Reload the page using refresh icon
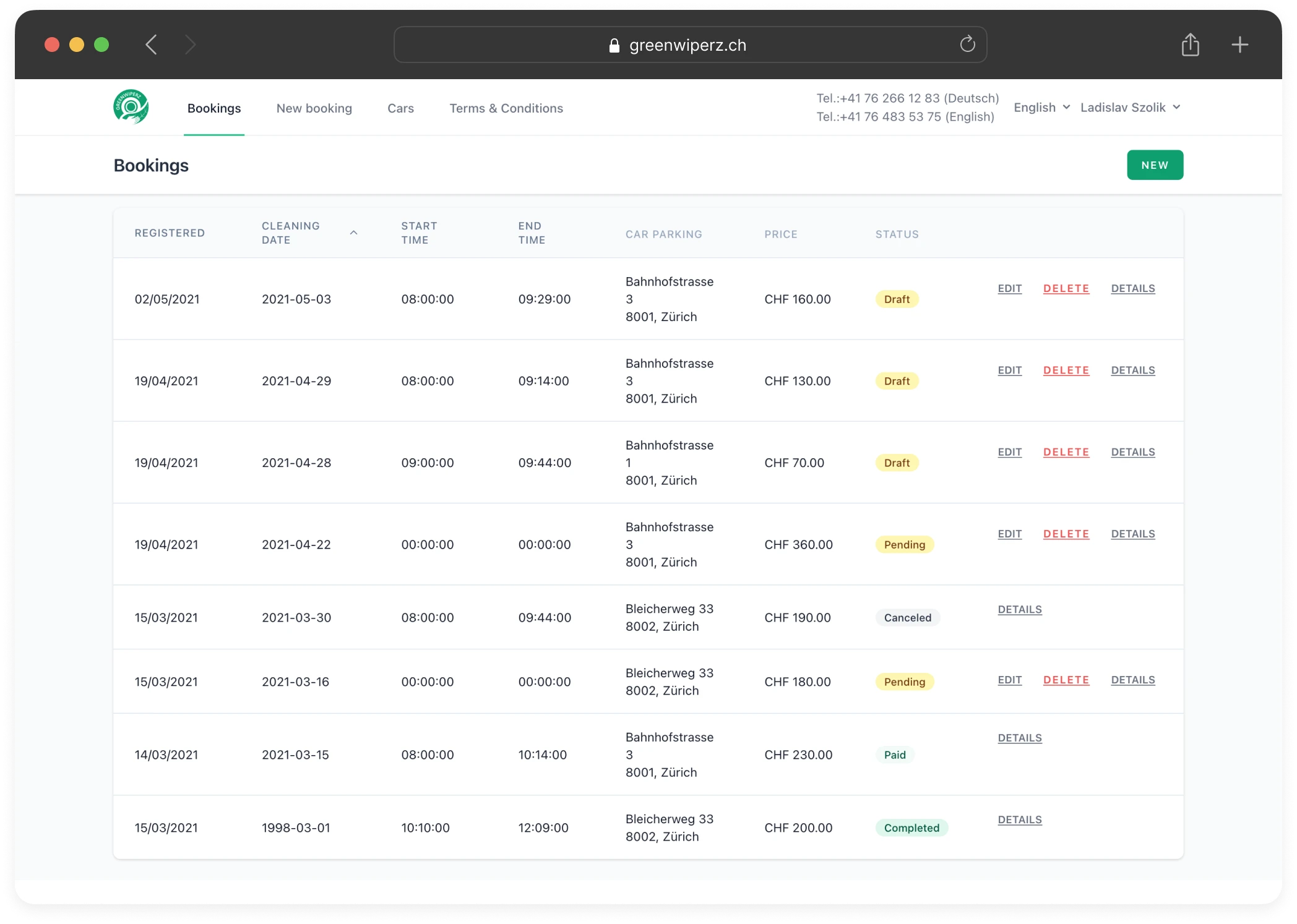The height and width of the screenshot is (924, 1297). [x=967, y=44]
